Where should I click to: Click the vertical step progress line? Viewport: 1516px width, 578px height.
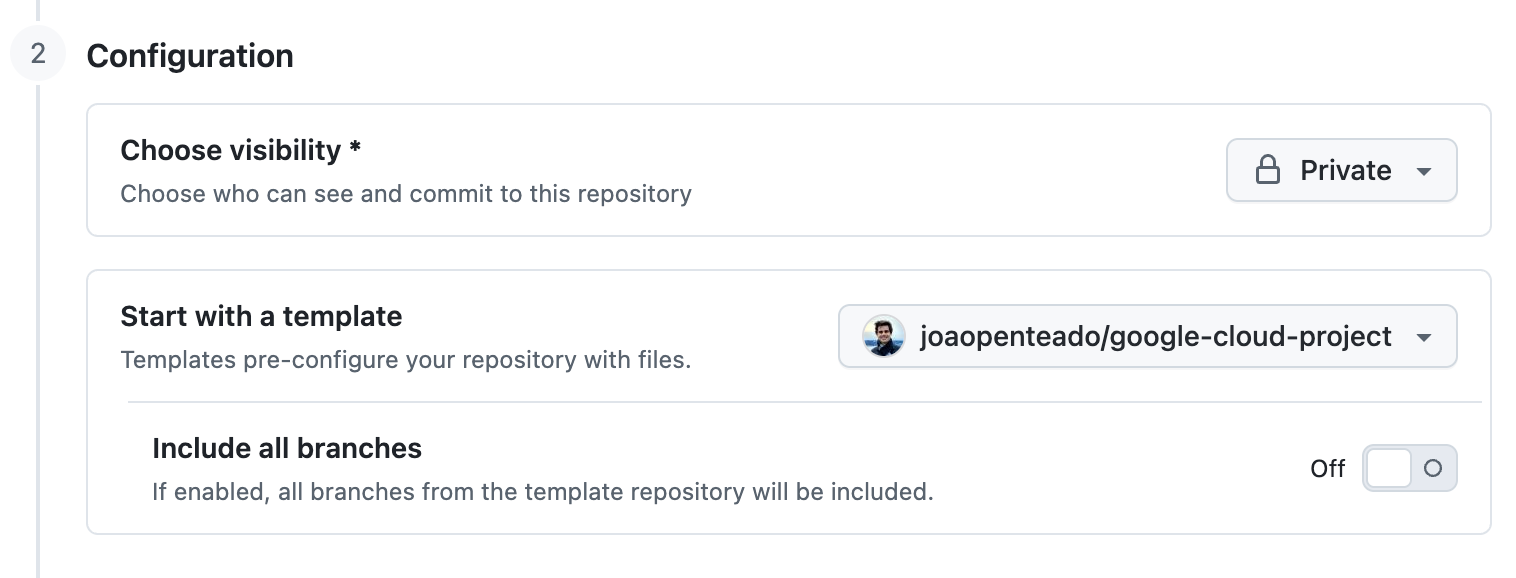[38, 330]
